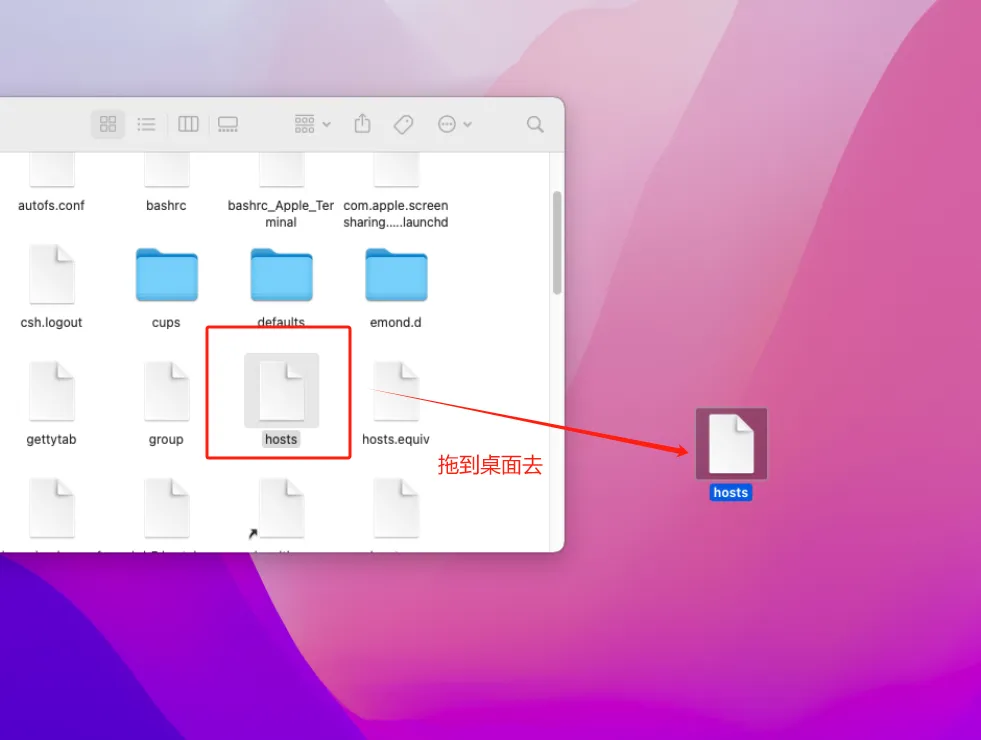Click the bashrc file label
The image size is (981, 740).
click(x=166, y=205)
